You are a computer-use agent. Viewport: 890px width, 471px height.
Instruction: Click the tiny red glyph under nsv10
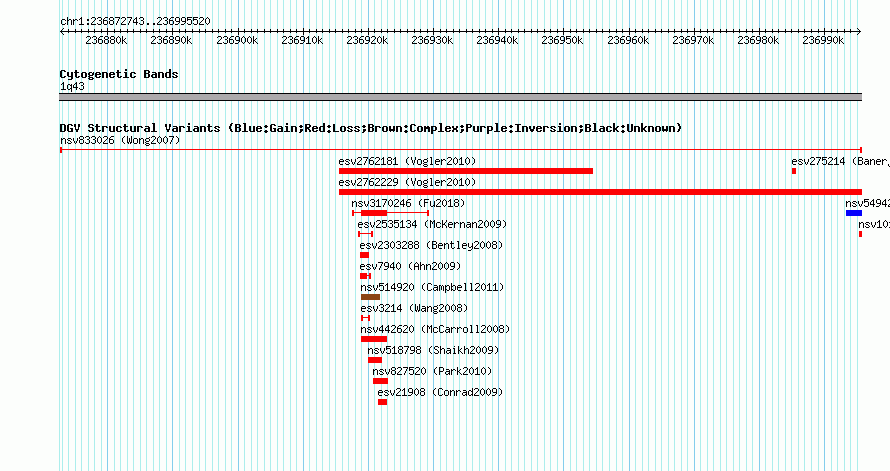pyautogui.click(x=860, y=234)
